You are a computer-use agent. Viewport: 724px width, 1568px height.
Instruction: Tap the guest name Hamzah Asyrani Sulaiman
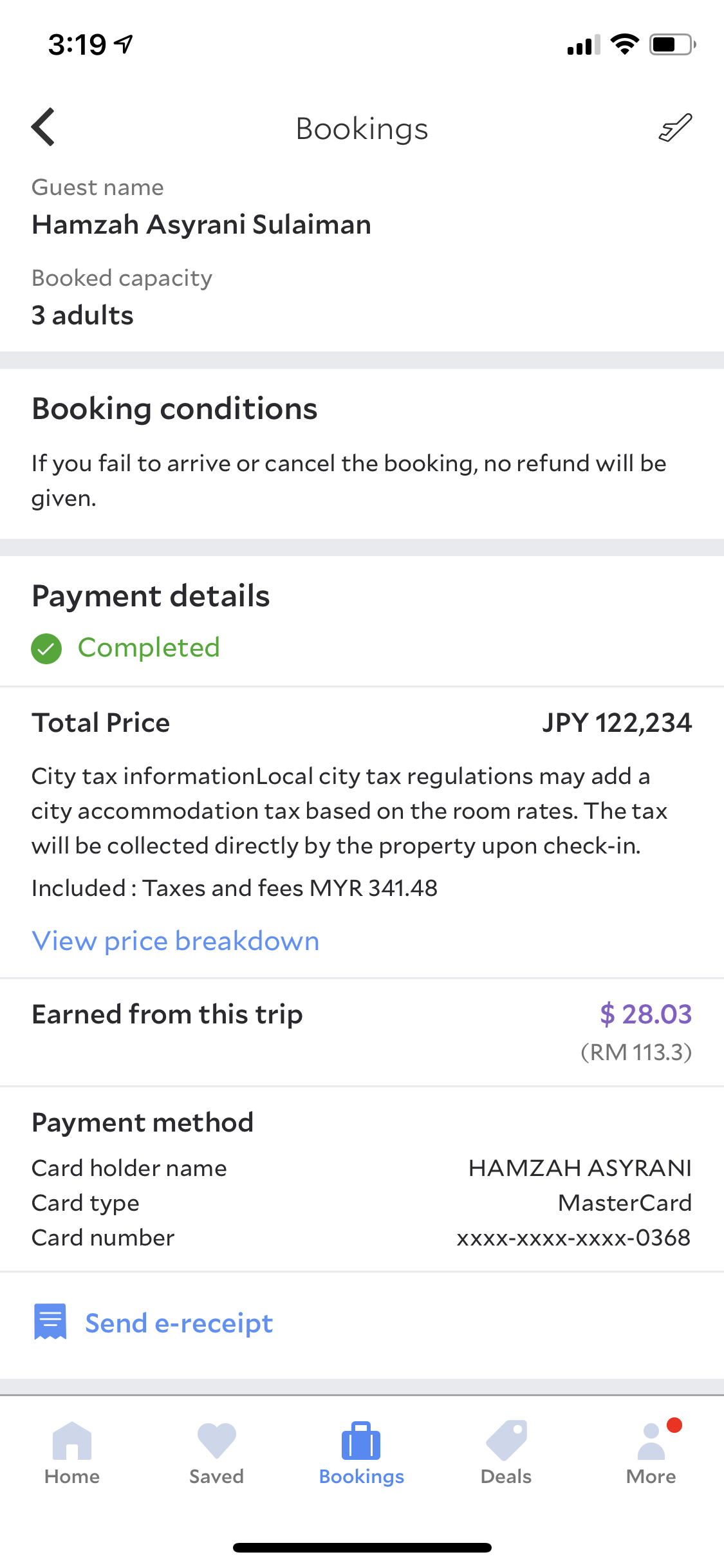click(201, 225)
